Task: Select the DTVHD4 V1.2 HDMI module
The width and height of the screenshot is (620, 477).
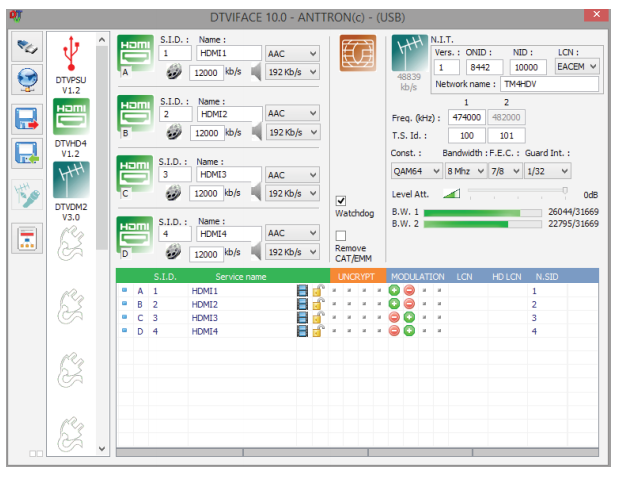Action: [70, 119]
